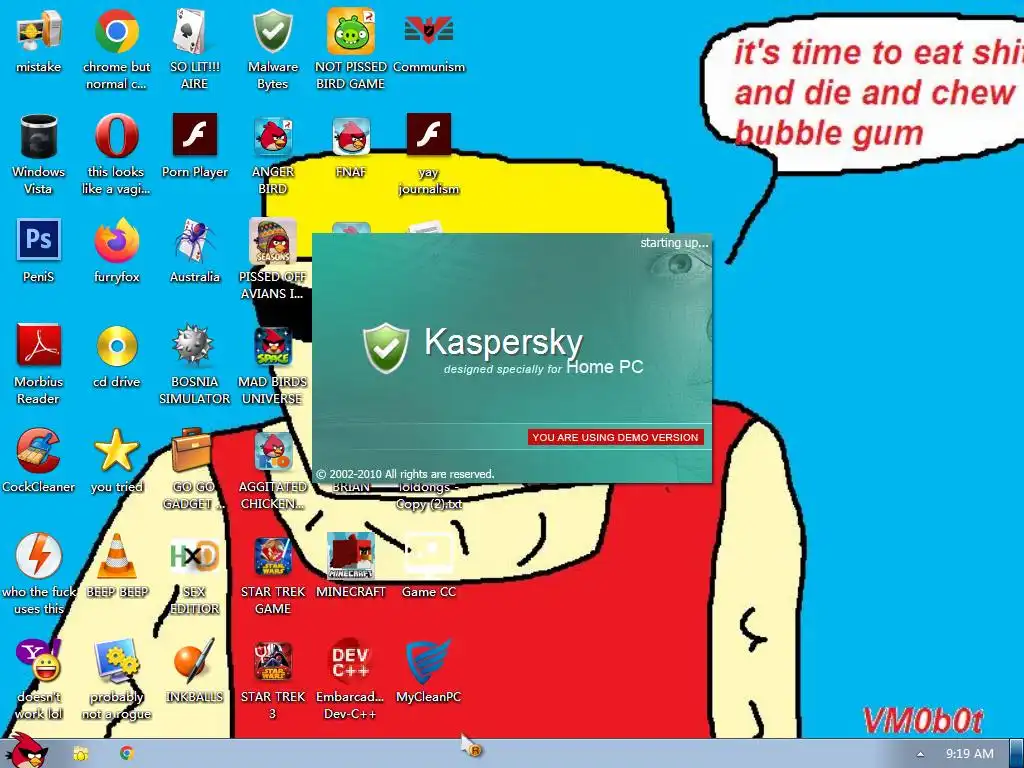Launch the INKBALLS icon

coord(194,661)
